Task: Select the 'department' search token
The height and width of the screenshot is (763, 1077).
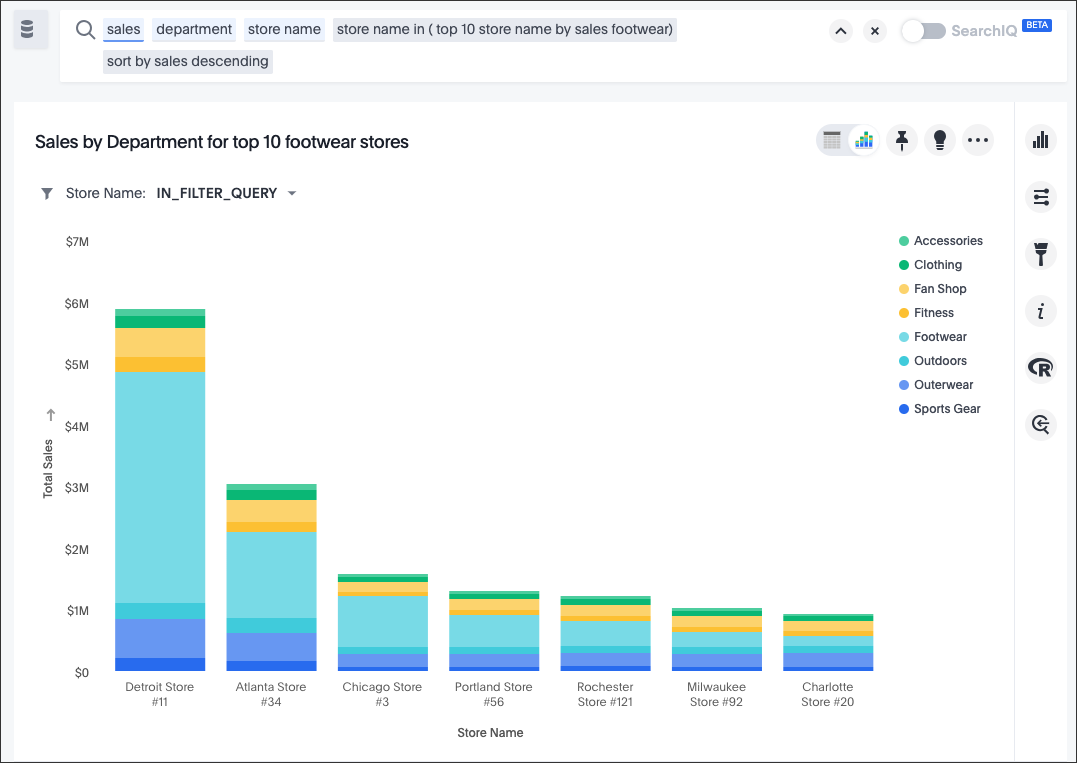Action: pyautogui.click(x=194, y=30)
